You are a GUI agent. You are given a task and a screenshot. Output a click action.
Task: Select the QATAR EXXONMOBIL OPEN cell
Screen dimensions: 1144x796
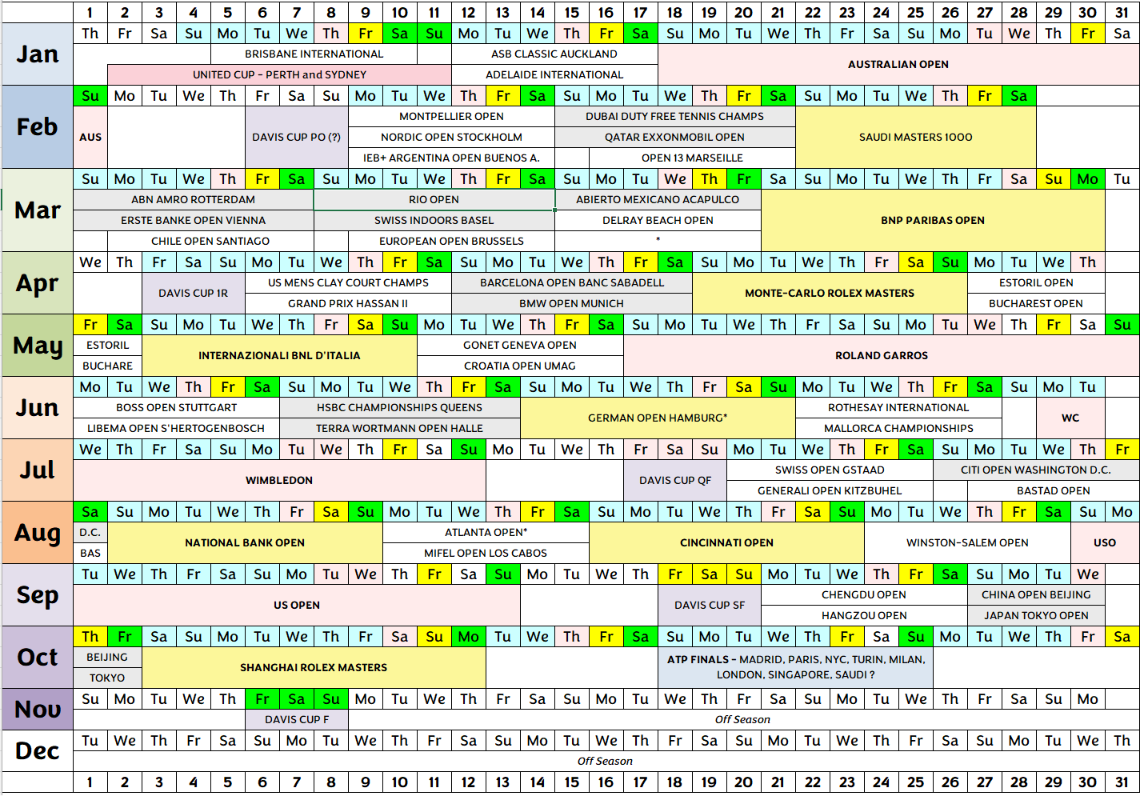(x=675, y=137)
